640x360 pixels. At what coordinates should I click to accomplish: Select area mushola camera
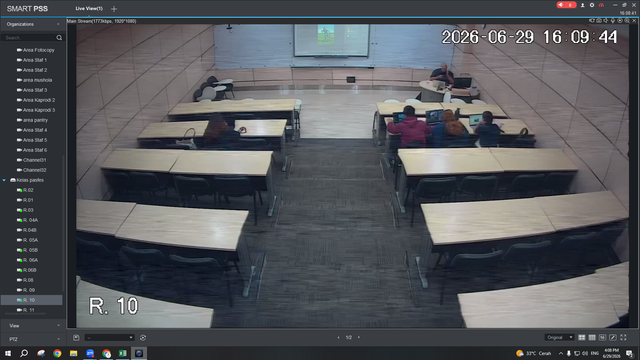pyautogui.click(x=34, y=80)
